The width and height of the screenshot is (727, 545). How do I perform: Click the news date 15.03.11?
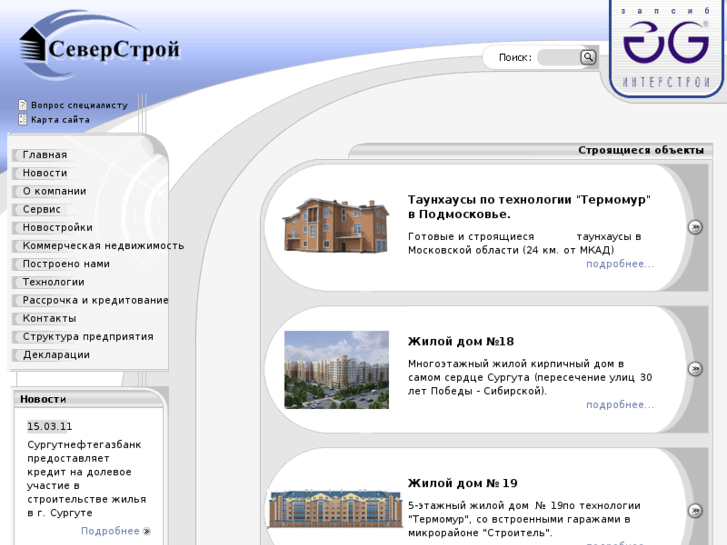[50, 426]
